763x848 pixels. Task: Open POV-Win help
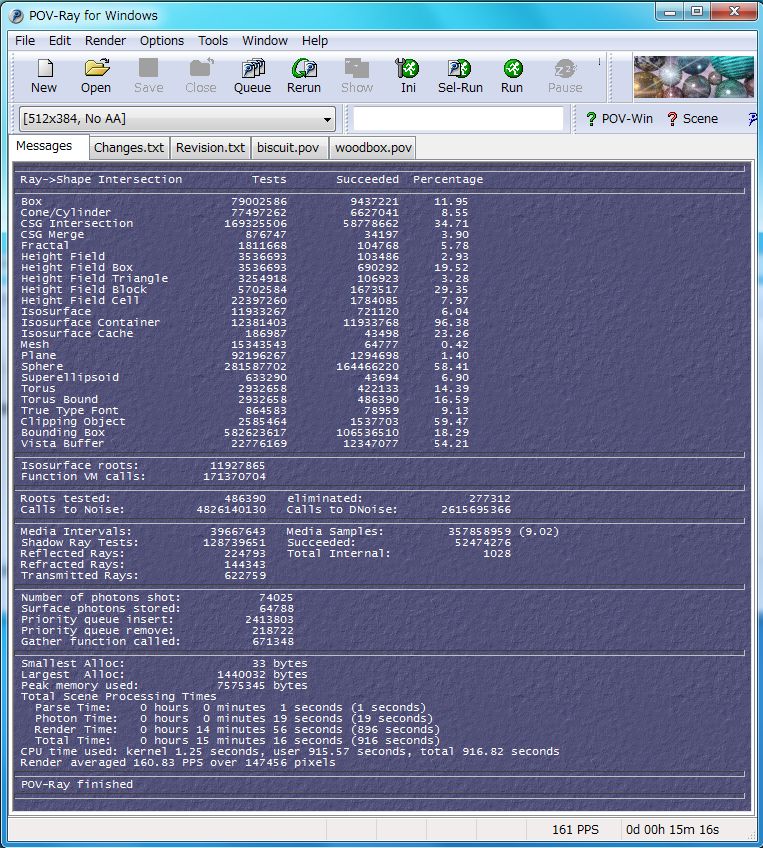(619, 119)
